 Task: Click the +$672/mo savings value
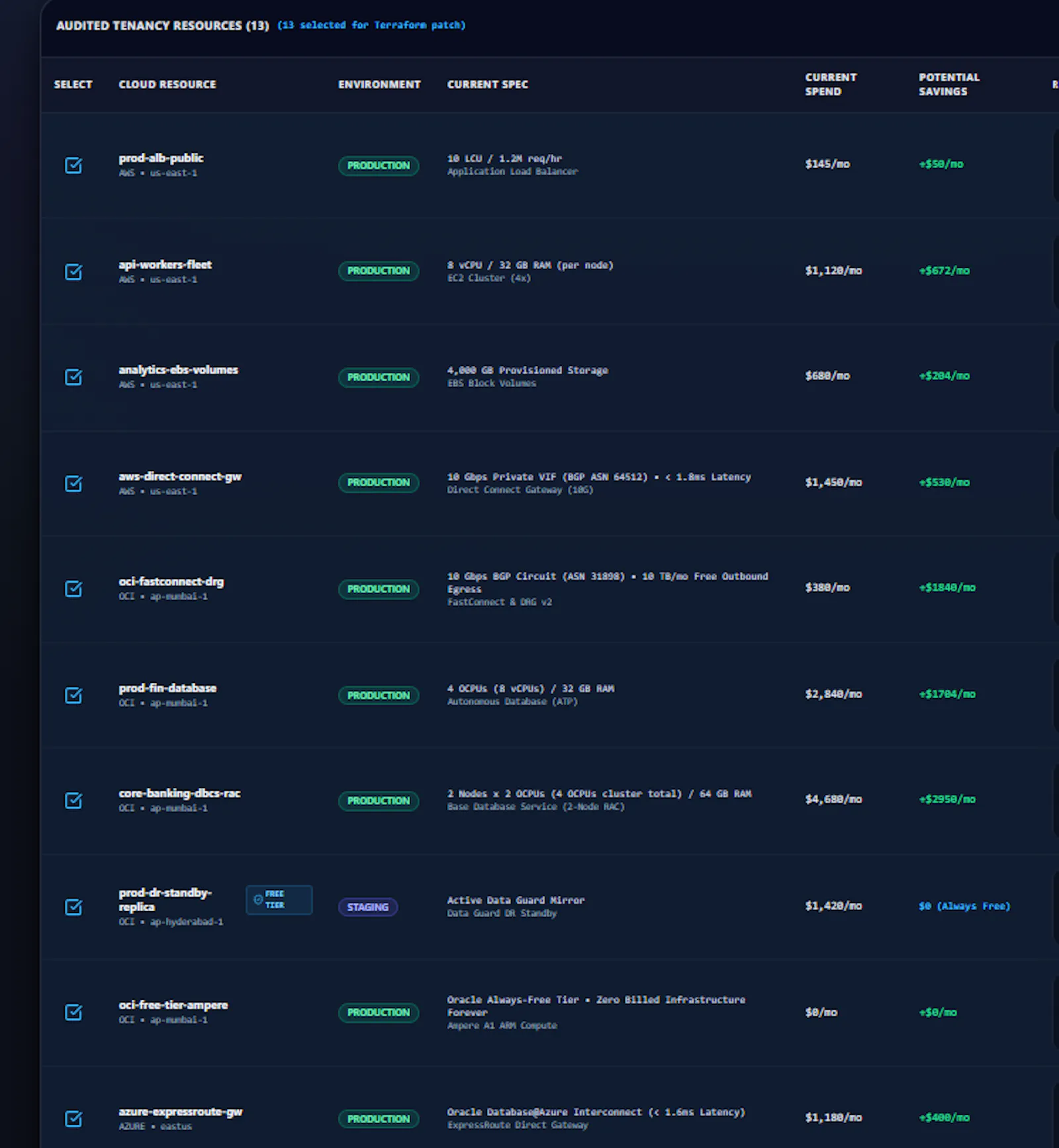[944, 271]
